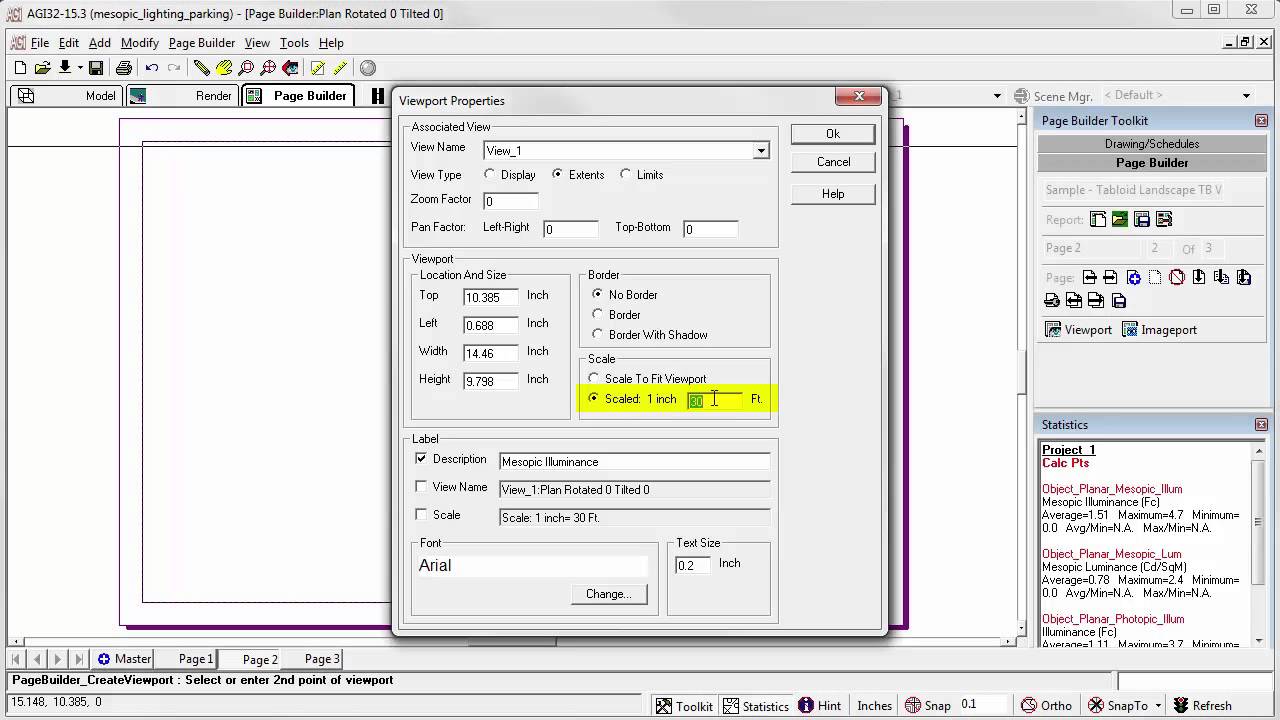1280x720 pixels.
Task: Click the Viewport tool in Page Builder toolkit
Action: 1078,329
